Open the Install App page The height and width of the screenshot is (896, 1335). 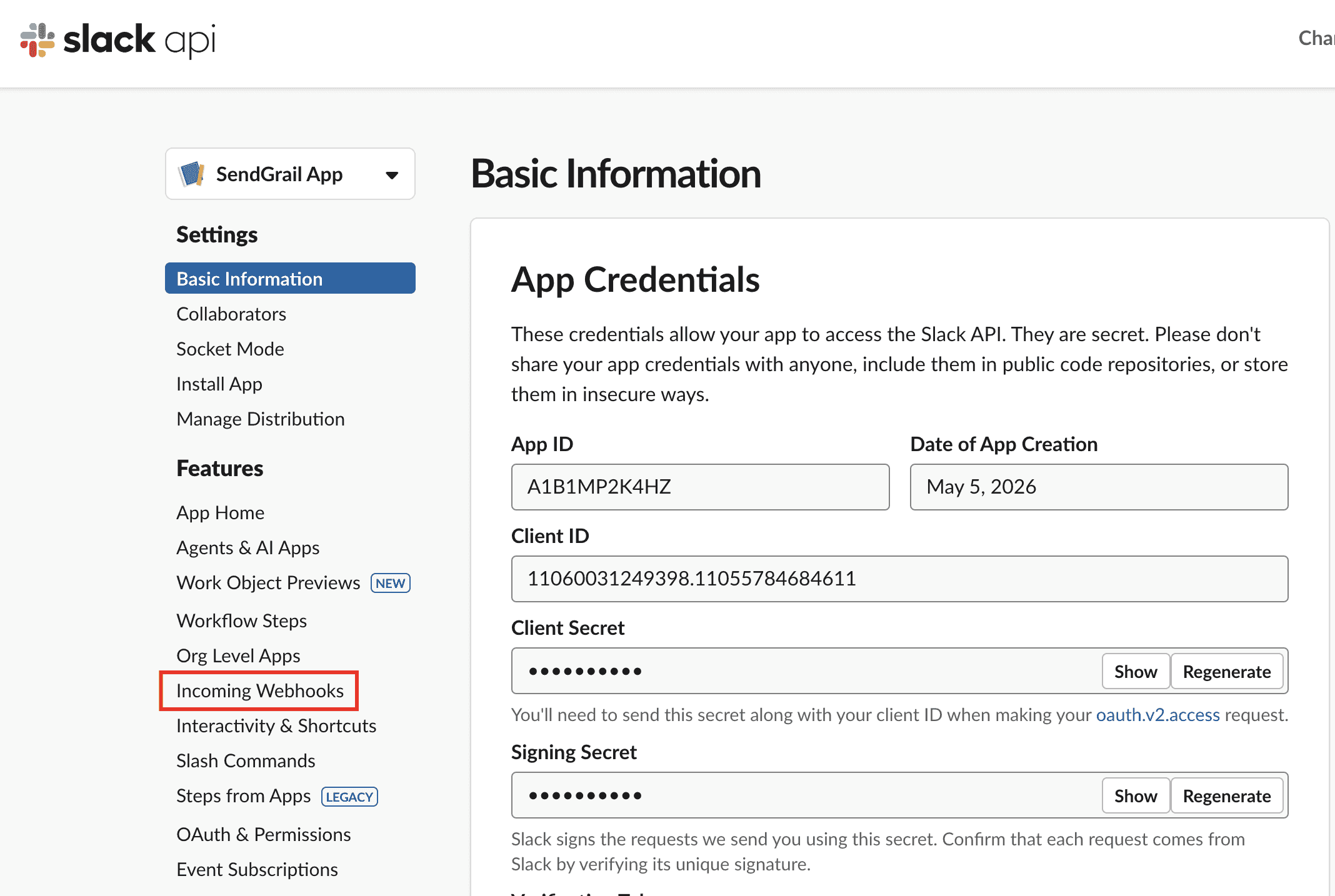coord(219,384)
